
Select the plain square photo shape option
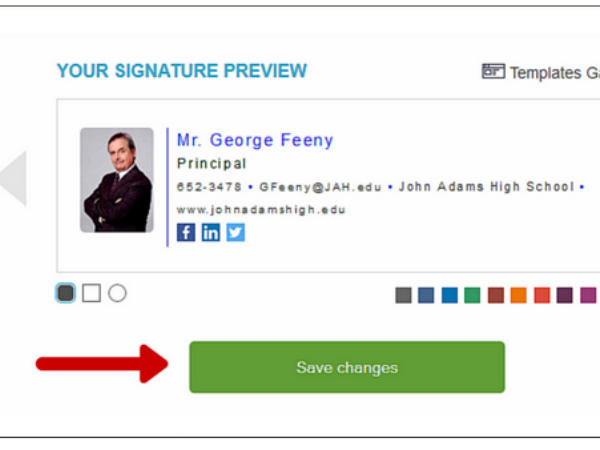click(91, 293)
